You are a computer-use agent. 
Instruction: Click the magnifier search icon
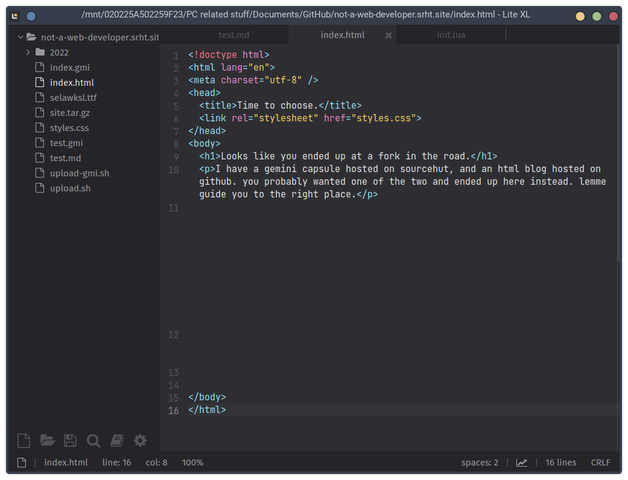(93, 441)
